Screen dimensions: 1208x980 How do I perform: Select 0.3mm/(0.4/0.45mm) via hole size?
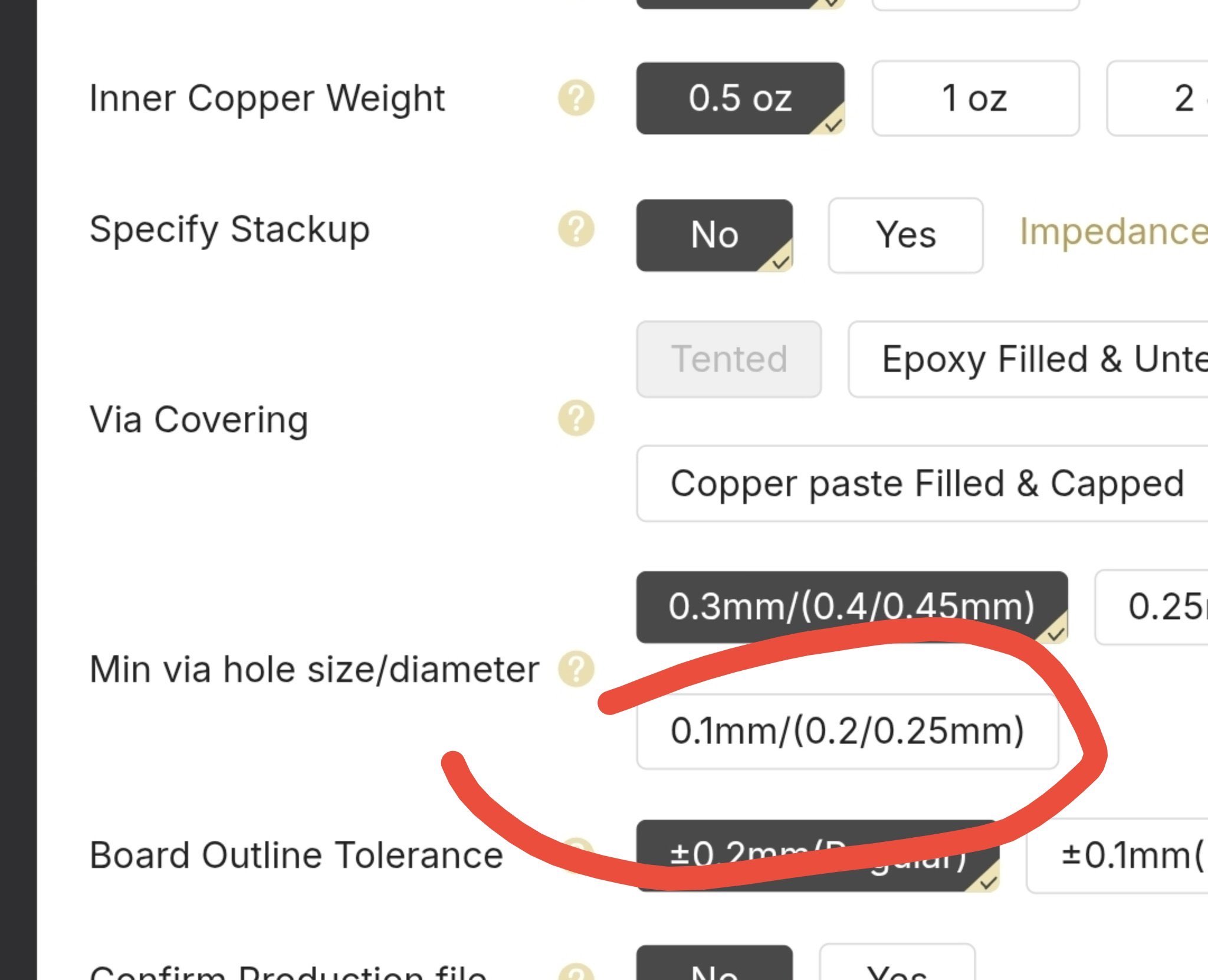point(852,607)
